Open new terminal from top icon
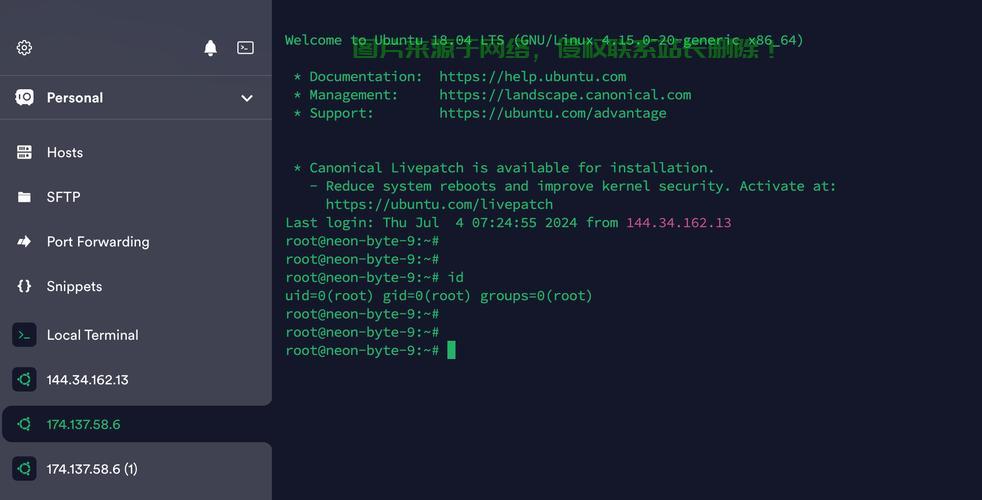Screen dimensions: 982x500 (x=245, y=48)
